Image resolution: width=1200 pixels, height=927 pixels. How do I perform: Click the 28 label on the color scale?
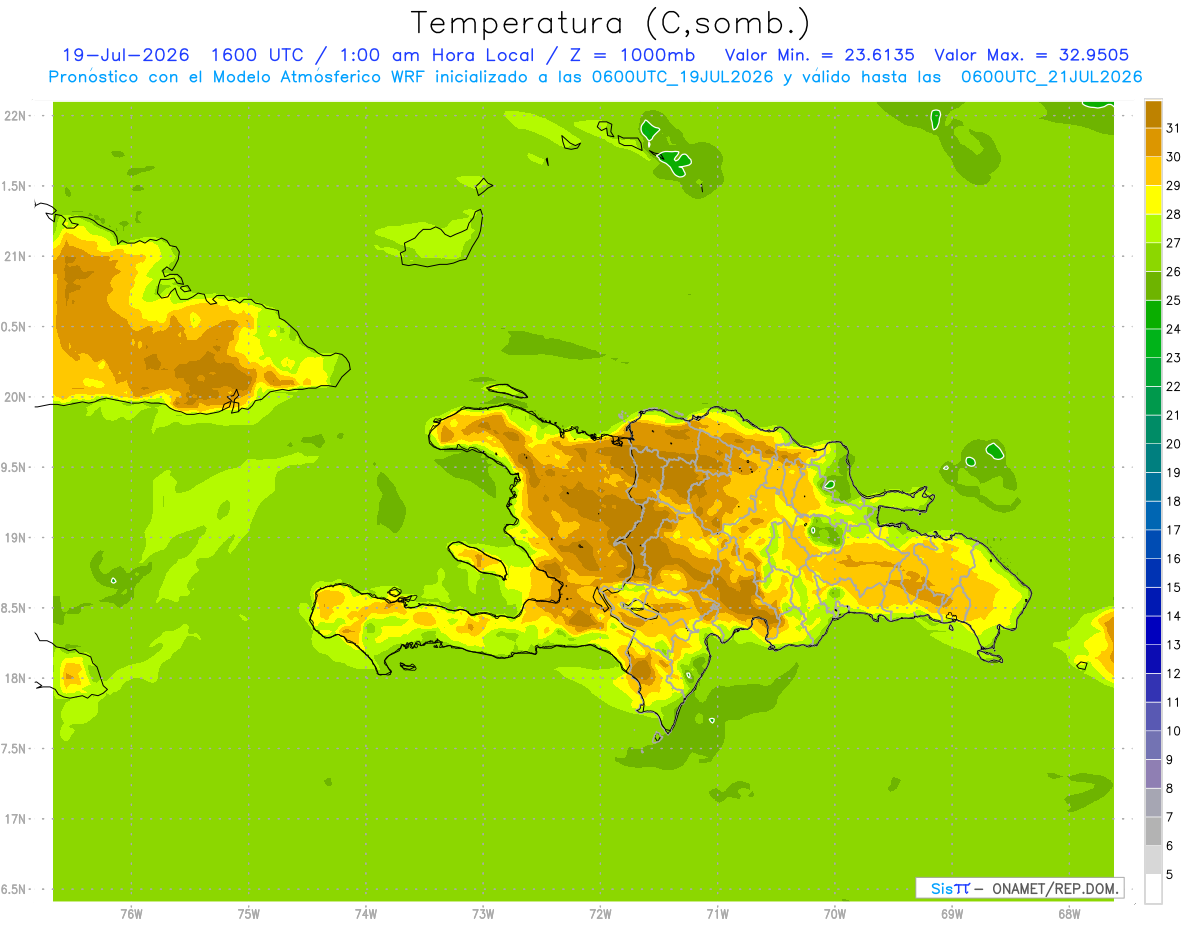click(1173, 214)
